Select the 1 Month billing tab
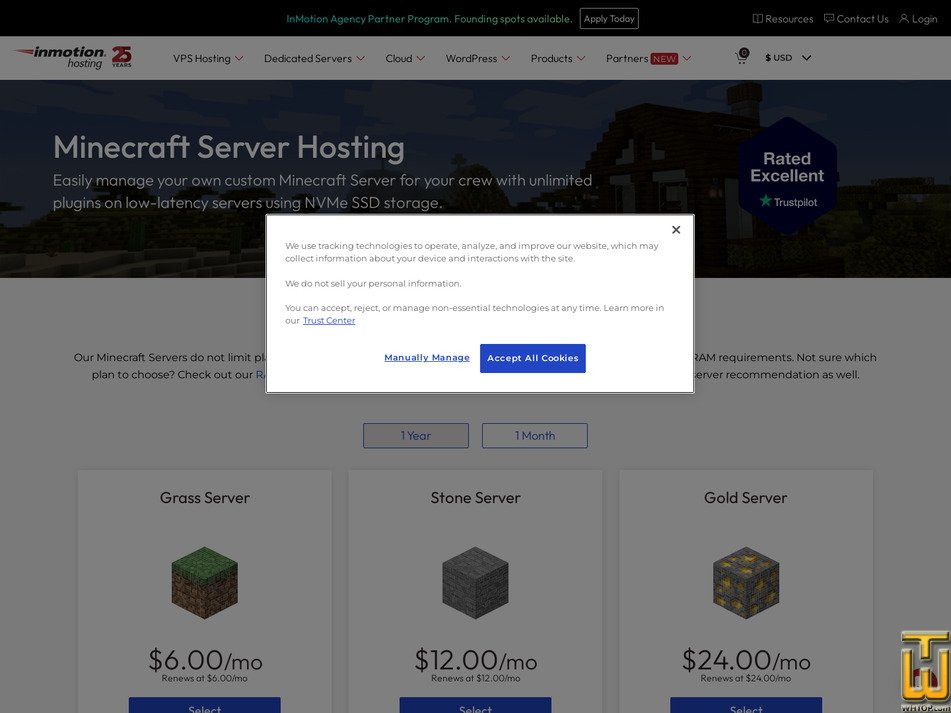 534,435
